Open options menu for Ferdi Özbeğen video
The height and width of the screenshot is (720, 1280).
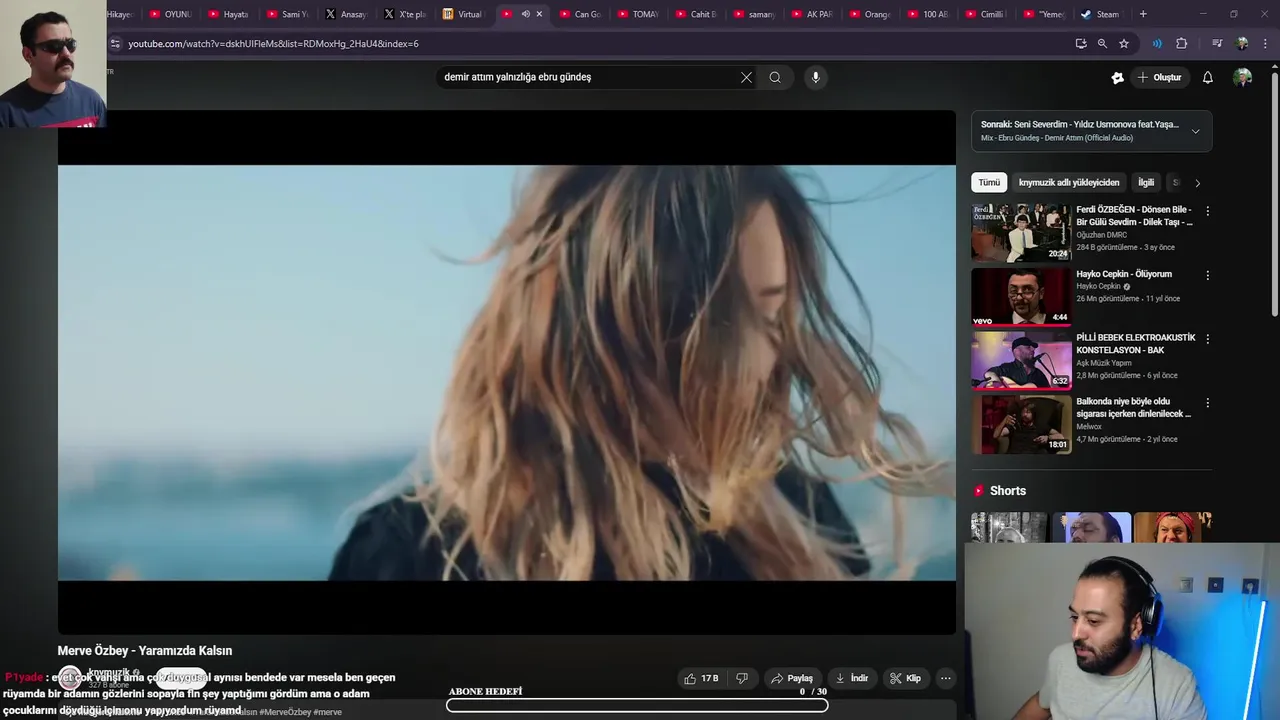pyautogui.click(x=1207, y=211)
